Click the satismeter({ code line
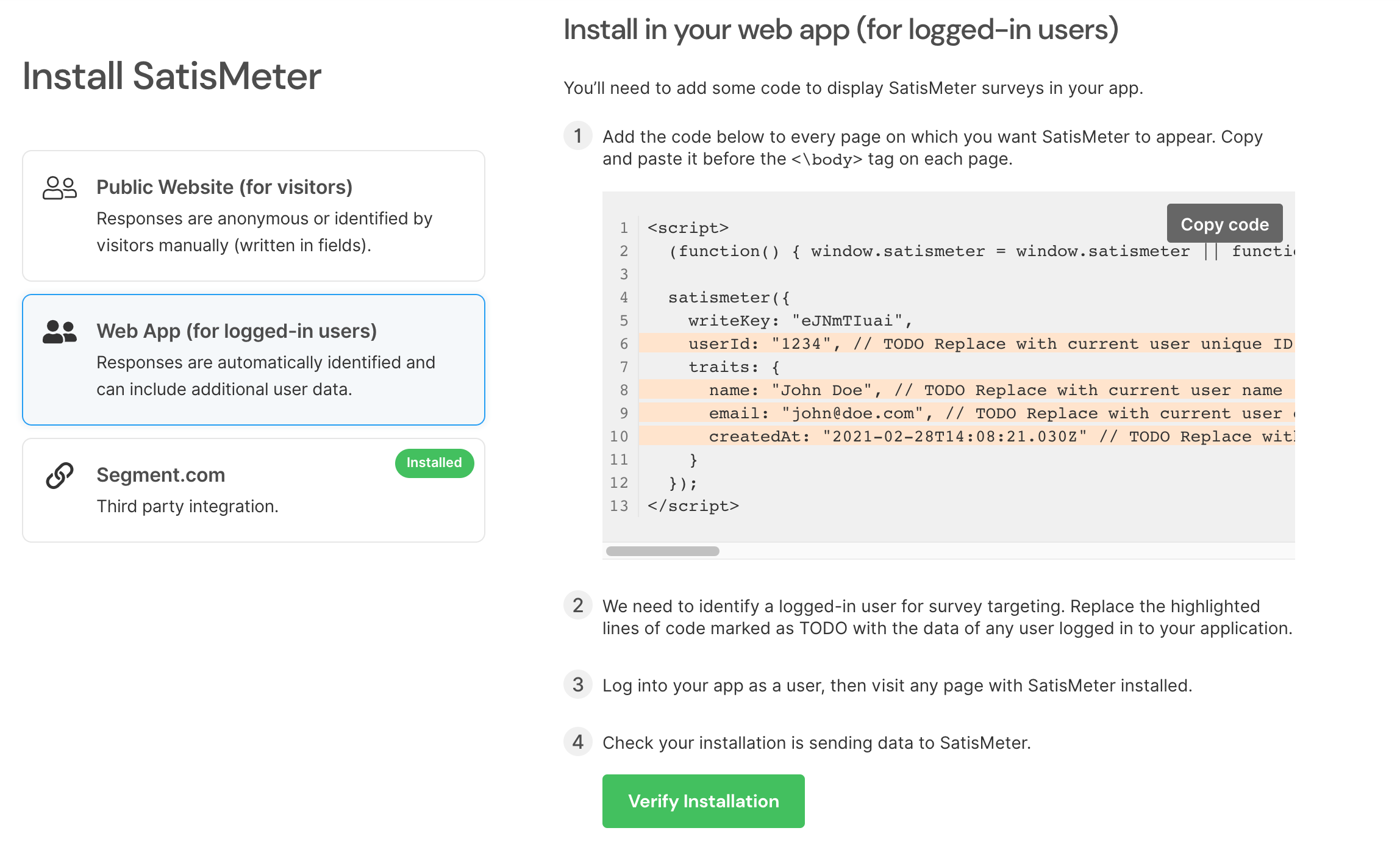 click(x=729, y=298)
